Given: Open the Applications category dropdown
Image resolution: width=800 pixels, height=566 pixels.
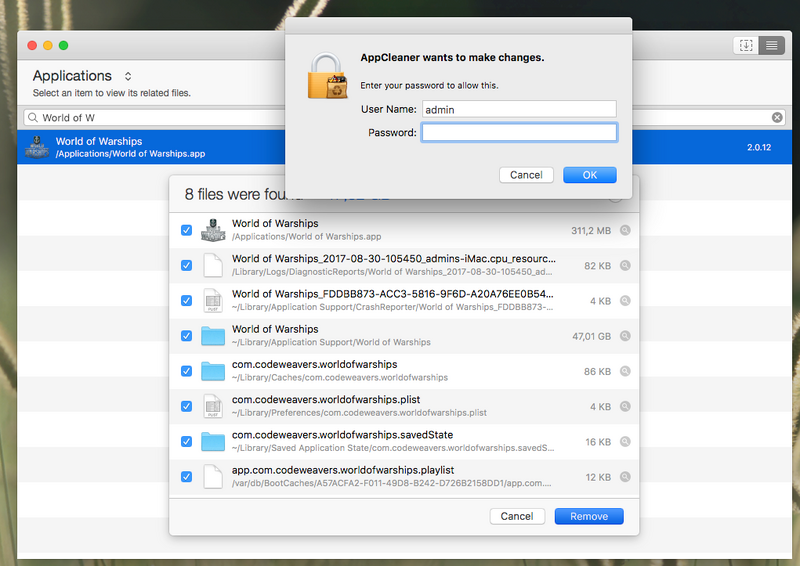Looking at the screenshot, I should click(82, 76).
